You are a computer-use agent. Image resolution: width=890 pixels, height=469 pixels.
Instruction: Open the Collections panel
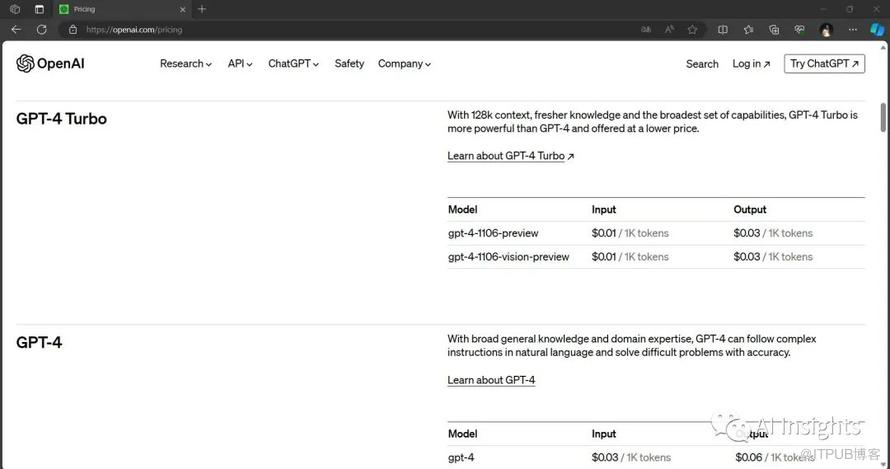click(x=774, y=30)
